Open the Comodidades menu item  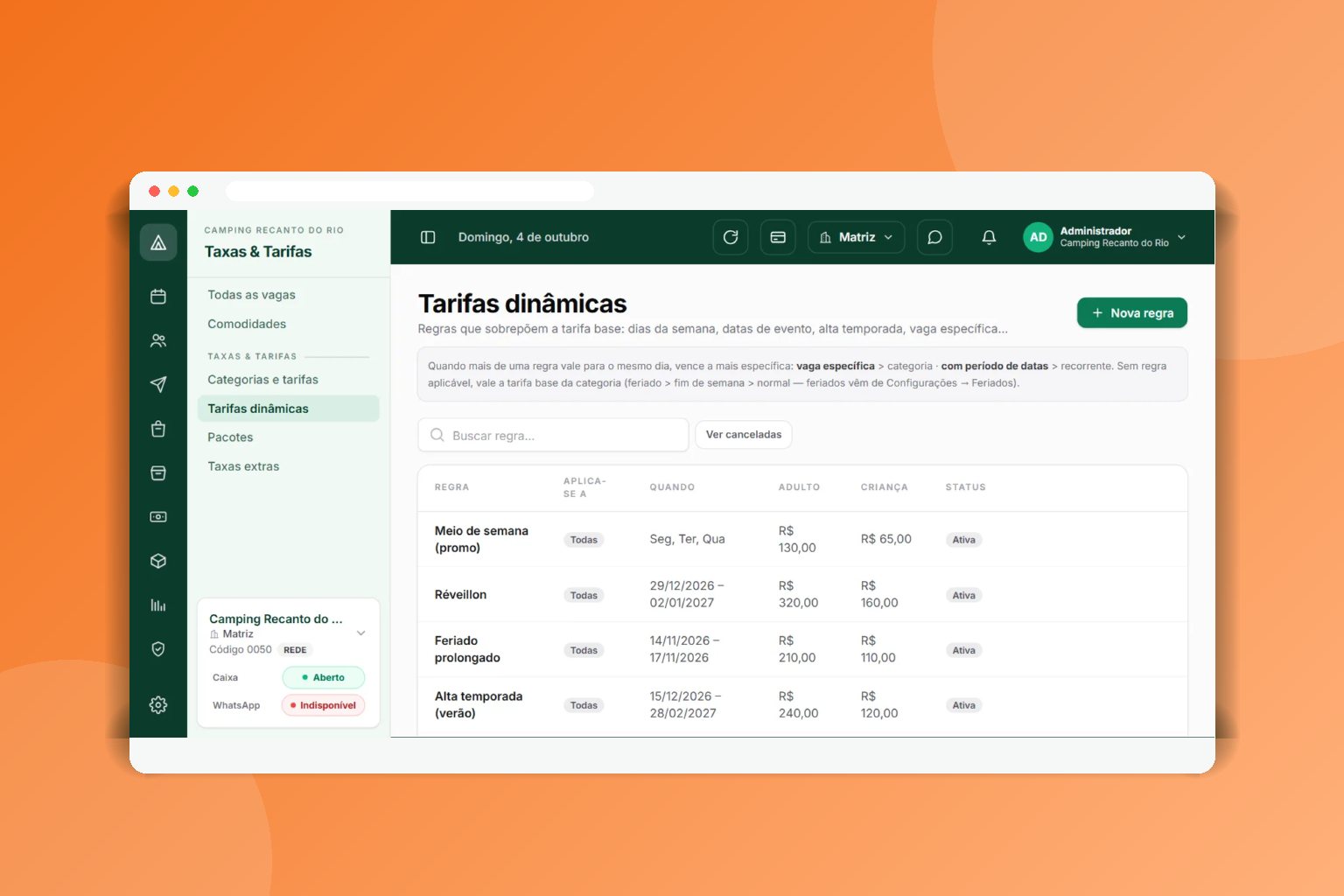pos(247,324)
